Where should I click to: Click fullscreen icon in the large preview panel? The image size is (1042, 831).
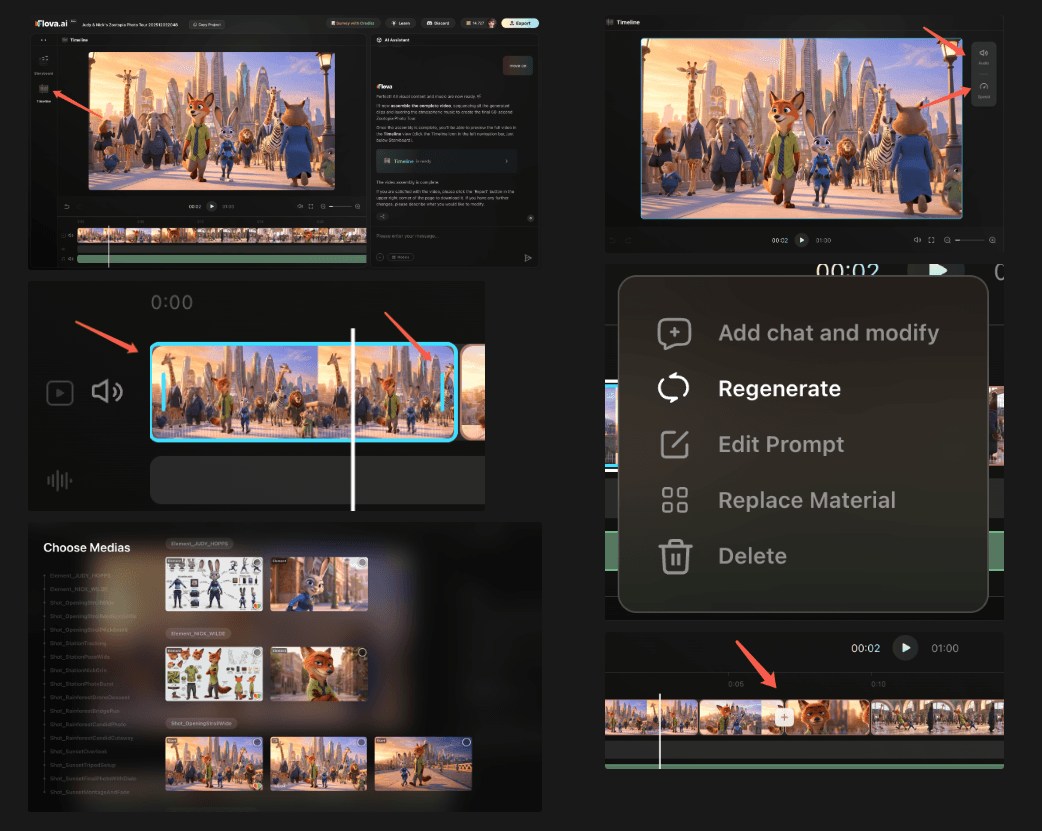[931, 240]
